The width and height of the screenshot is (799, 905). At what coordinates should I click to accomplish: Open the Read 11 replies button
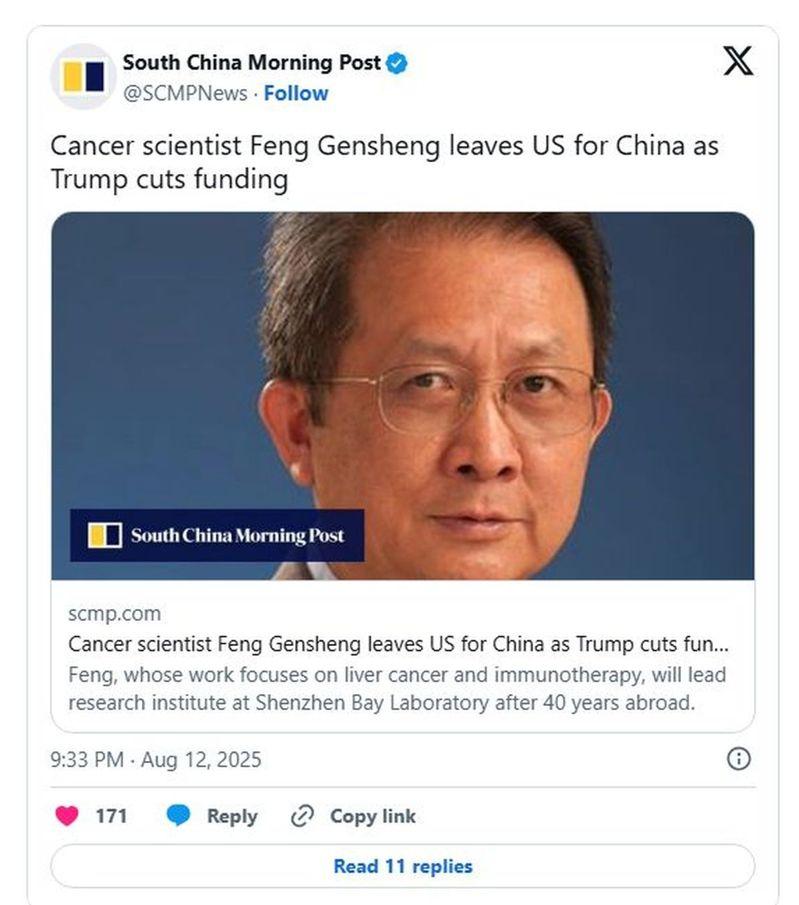403,866
